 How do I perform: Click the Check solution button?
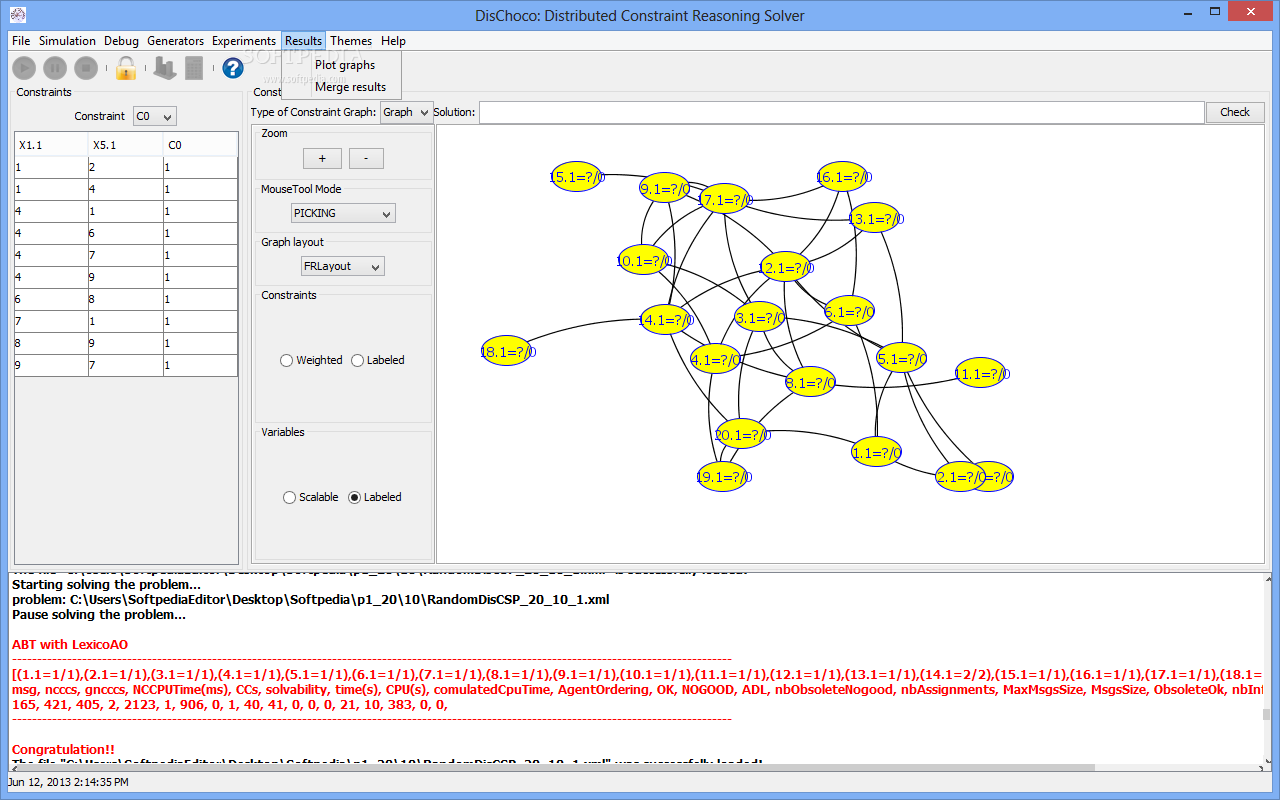[x=1235, y=112]
